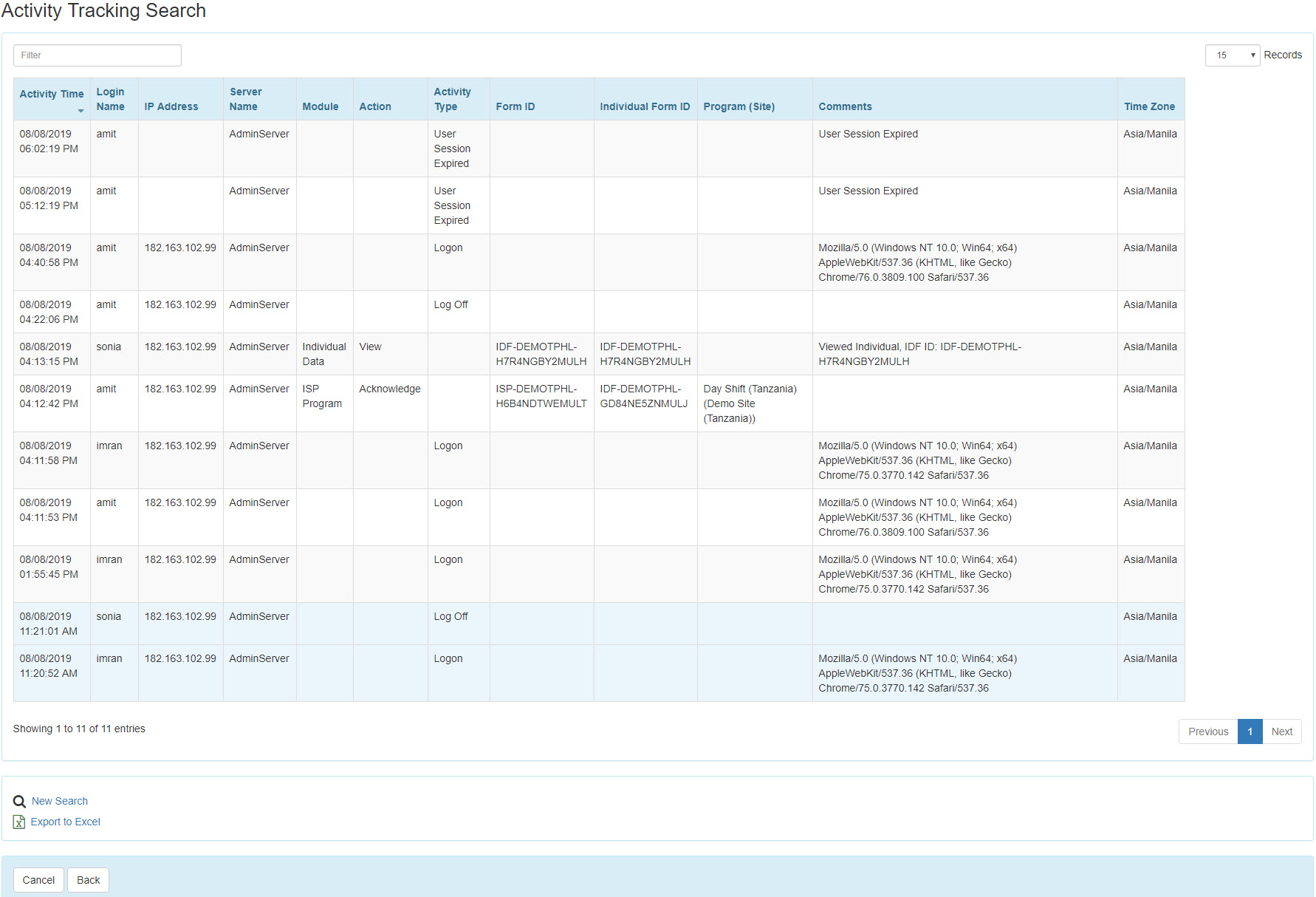
Task: Go to the Previous page
Action: (1208, 731)
